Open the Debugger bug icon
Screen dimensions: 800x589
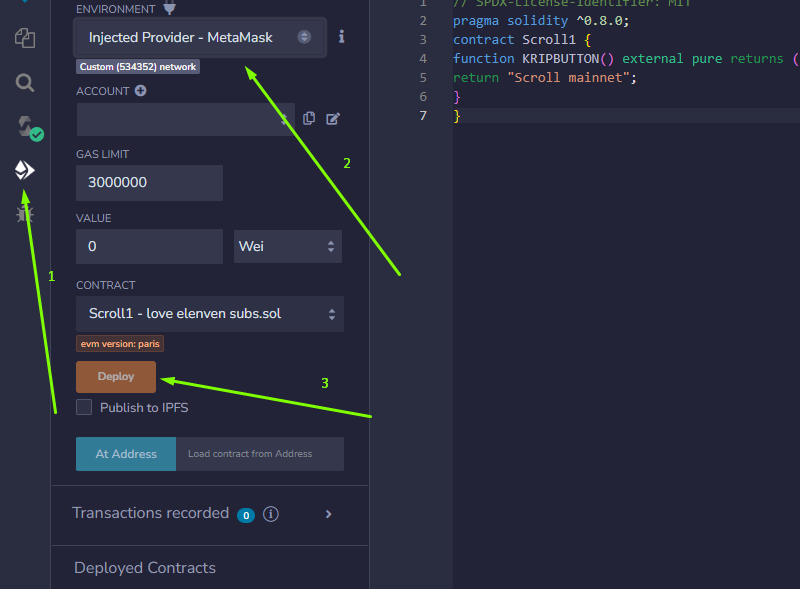click(24, 214)
